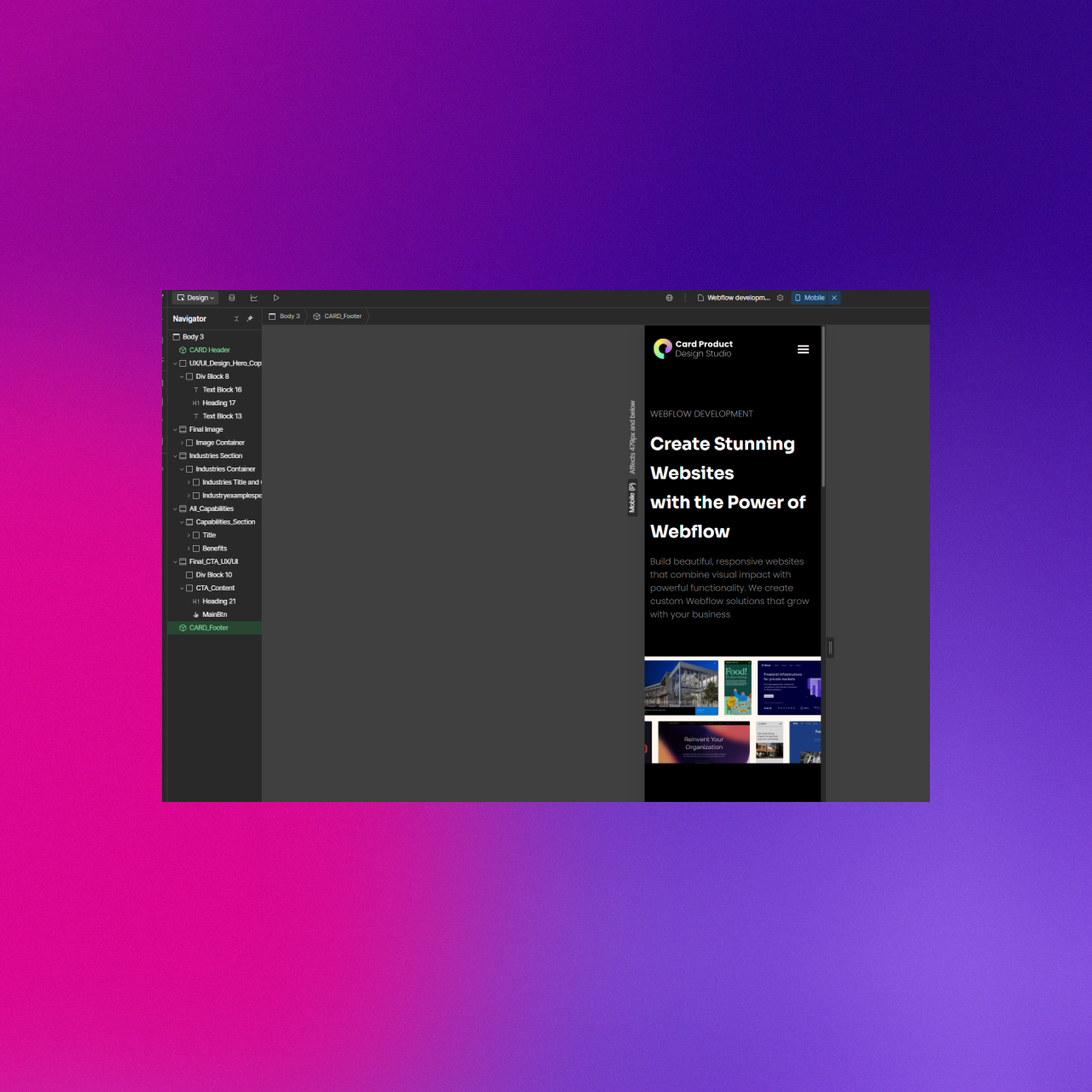Select the Create Stunning Websites heading

click(x=729, y=487)
